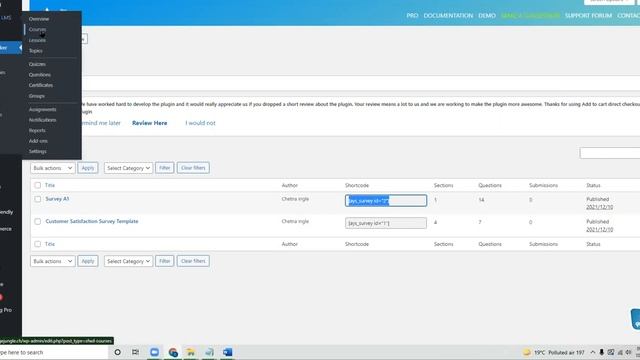Show hidden system tray icons

(593, 352)
